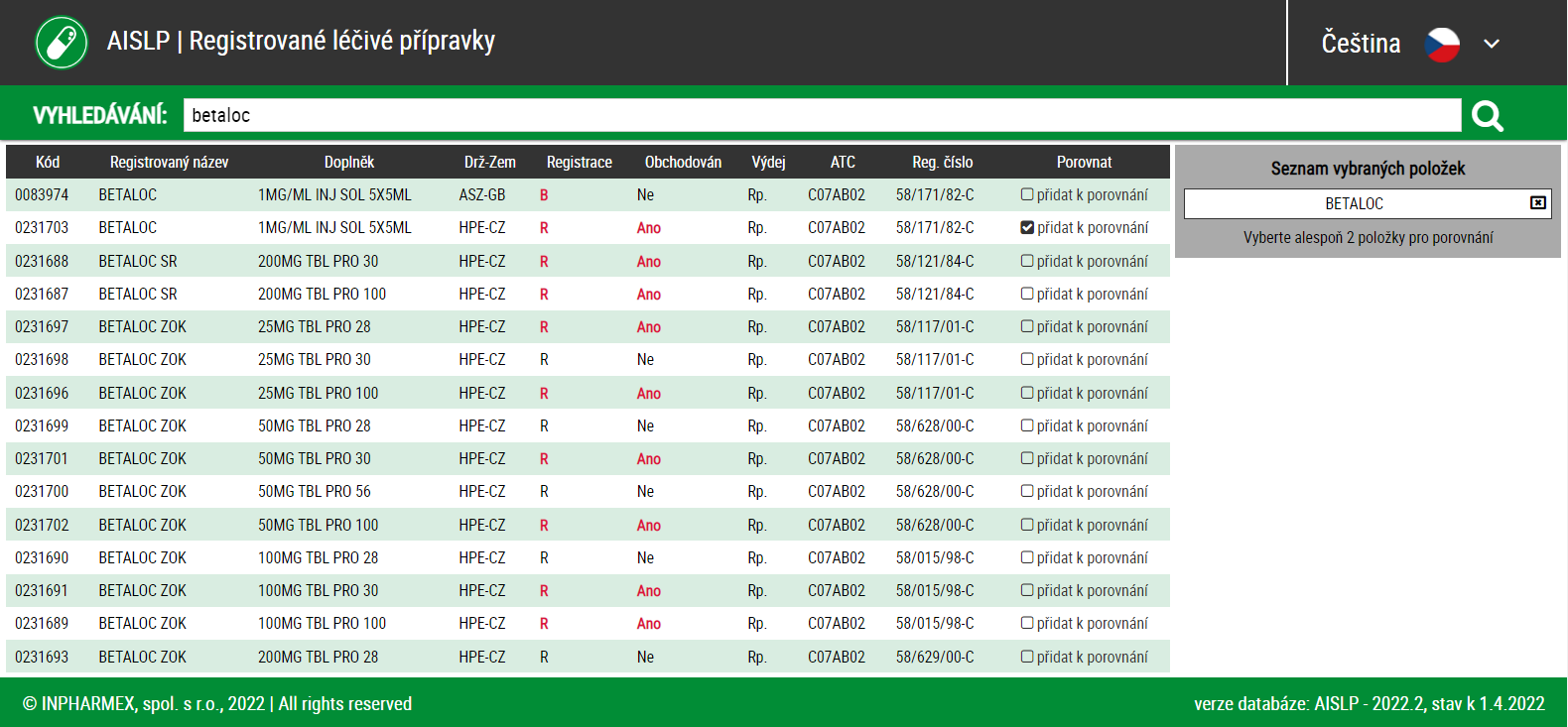The width and height of the screenshot is (1568, 727).
Task: Check compare box for row 0231689
Action: tap(1027, 623)
